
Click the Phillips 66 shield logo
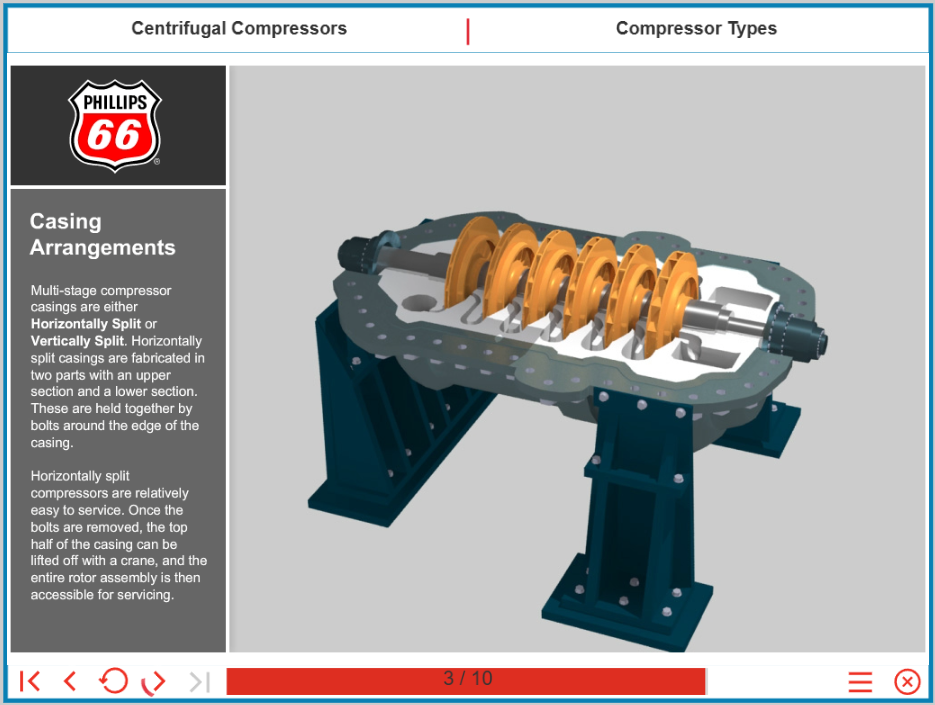[115, 126]
